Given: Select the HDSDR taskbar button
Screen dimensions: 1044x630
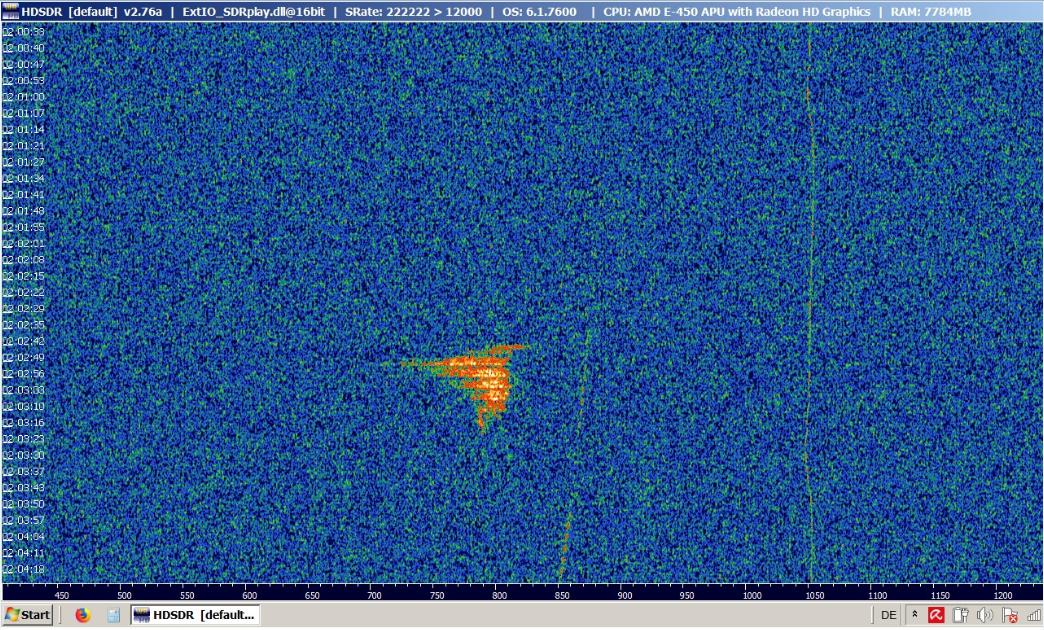Looking at the screenshot, I should click(195, 615).
